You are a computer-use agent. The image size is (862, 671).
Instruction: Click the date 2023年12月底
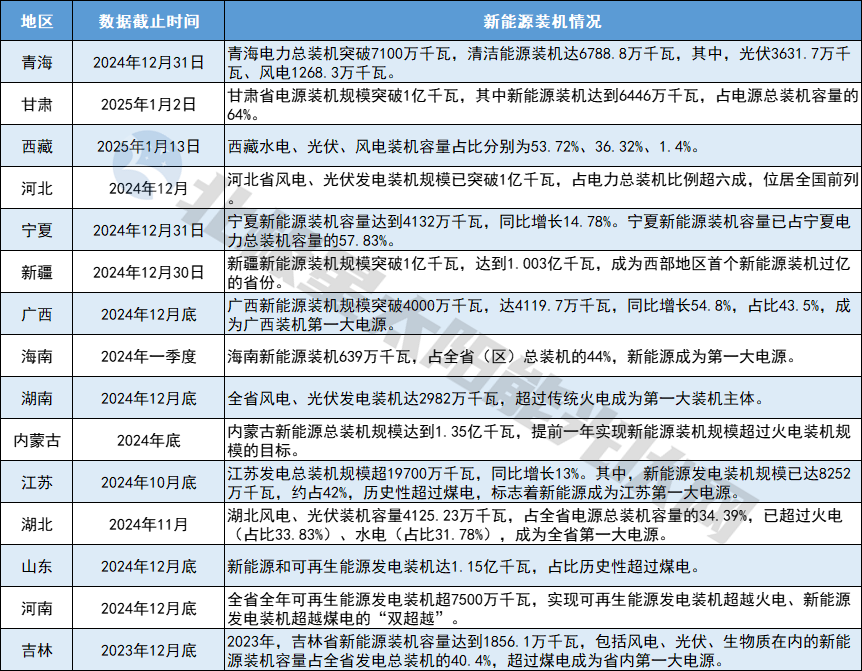(x=148, y=650)
